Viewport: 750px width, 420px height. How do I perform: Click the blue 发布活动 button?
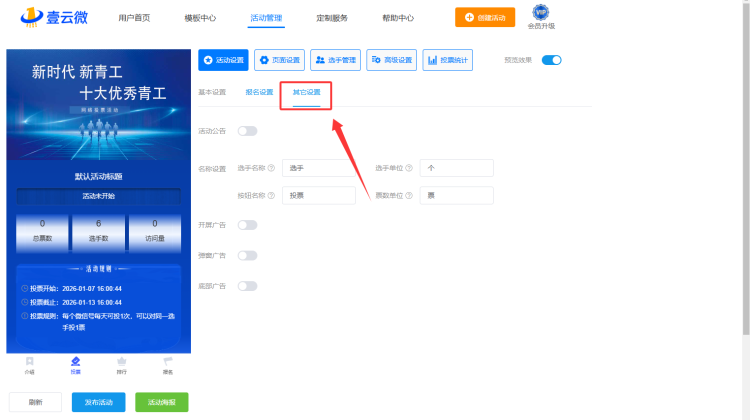98,402
